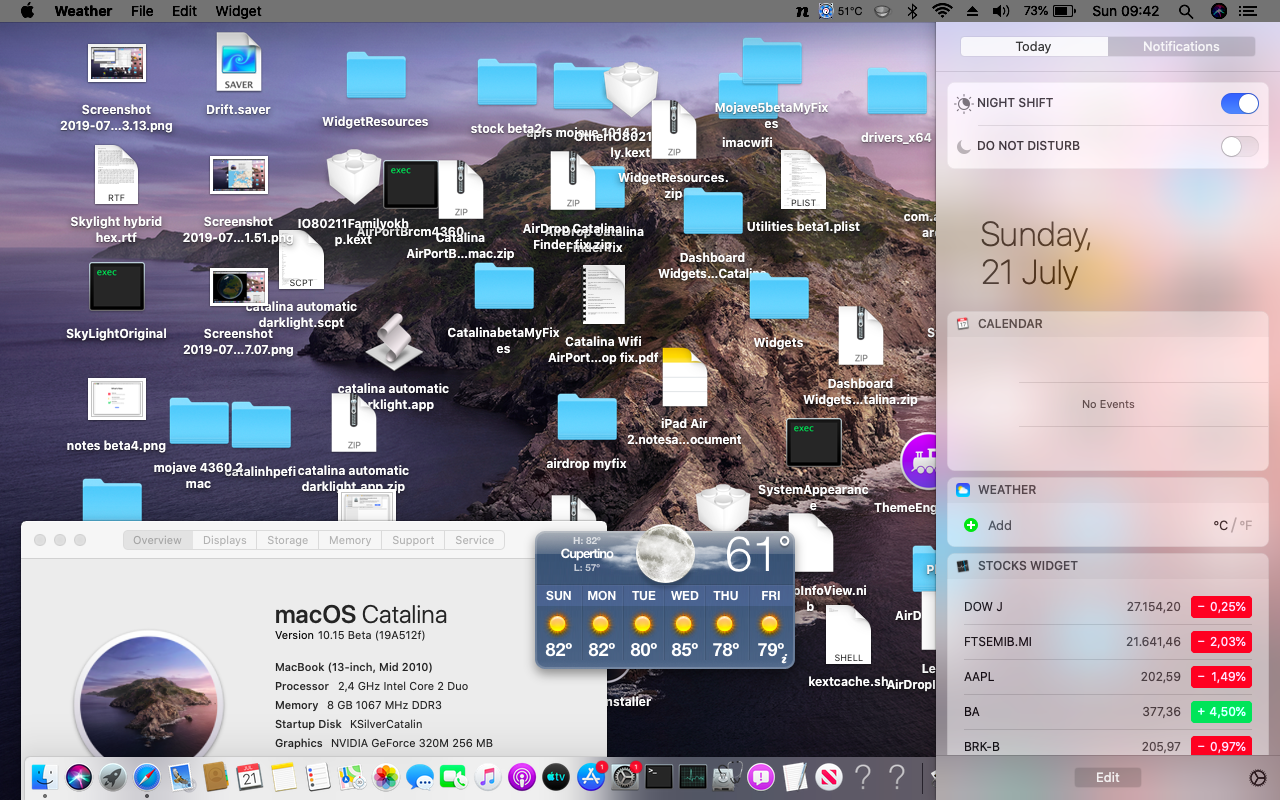Image resolution: width=1280 pixels, height=800 pixels.
Task: Click Edit button at Notification Center bottom
Action: (x=1107, y=778)
